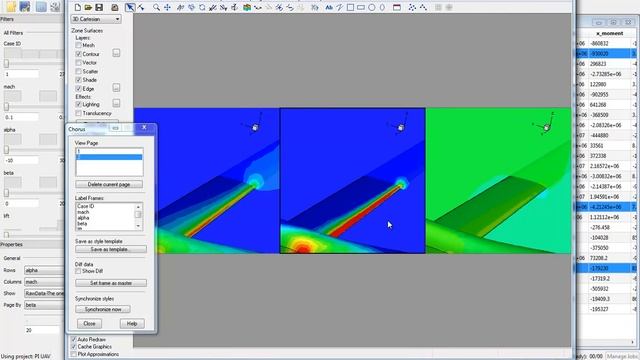
Task: Click the Open file folder icon
Action: click(88, 7)
